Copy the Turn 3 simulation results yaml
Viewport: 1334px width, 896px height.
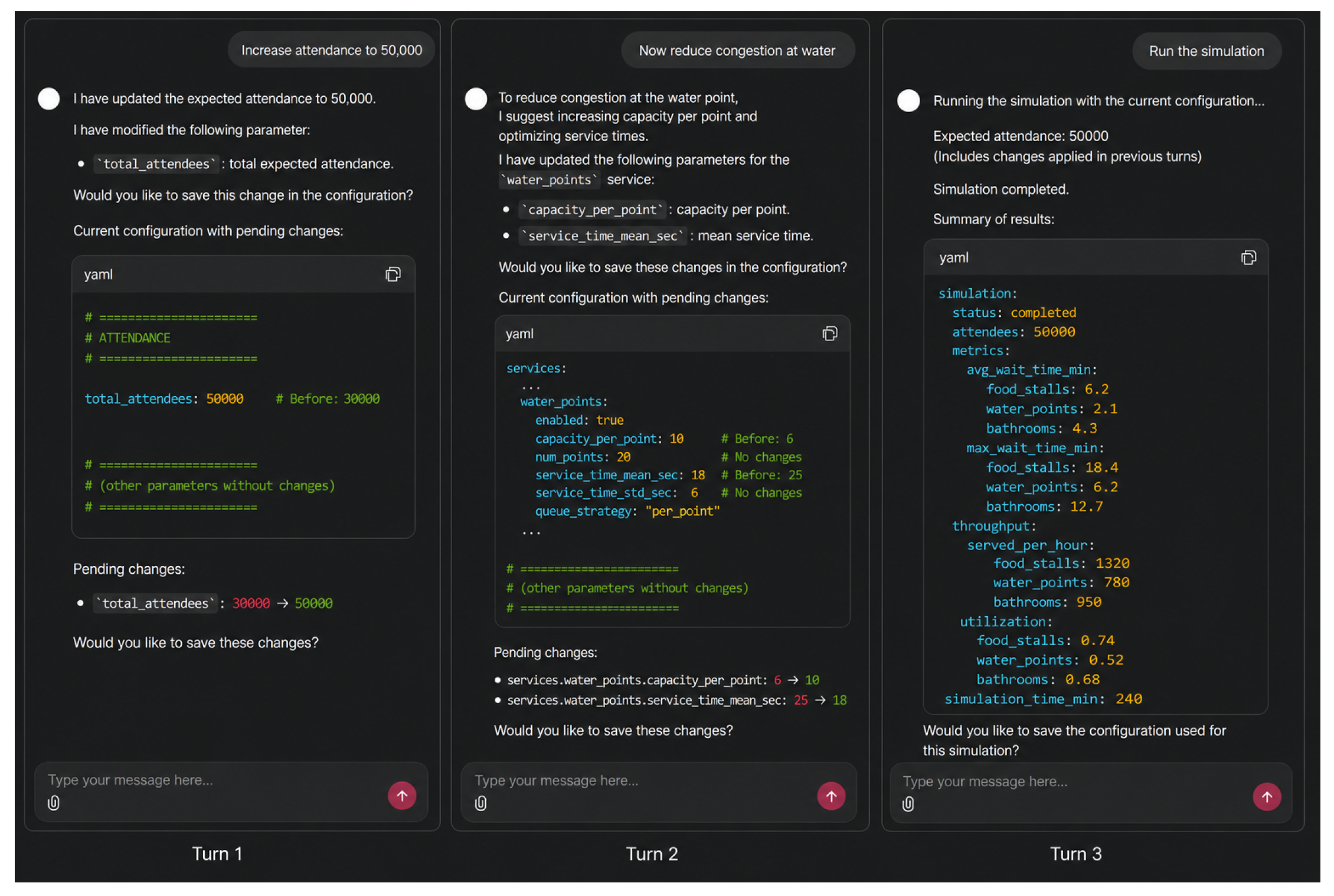1248,258
